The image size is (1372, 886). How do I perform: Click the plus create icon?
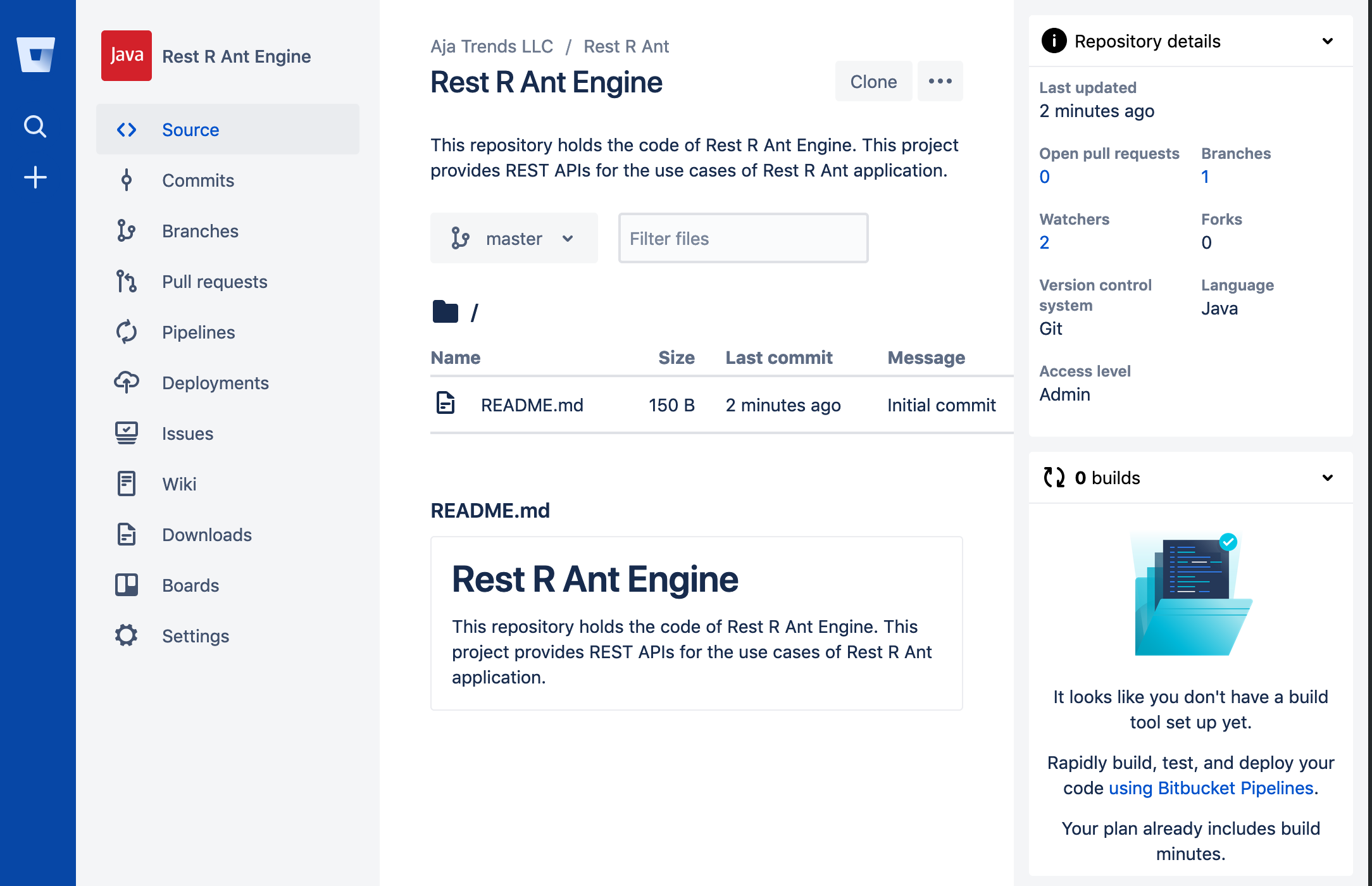click(x=35, y=177)
